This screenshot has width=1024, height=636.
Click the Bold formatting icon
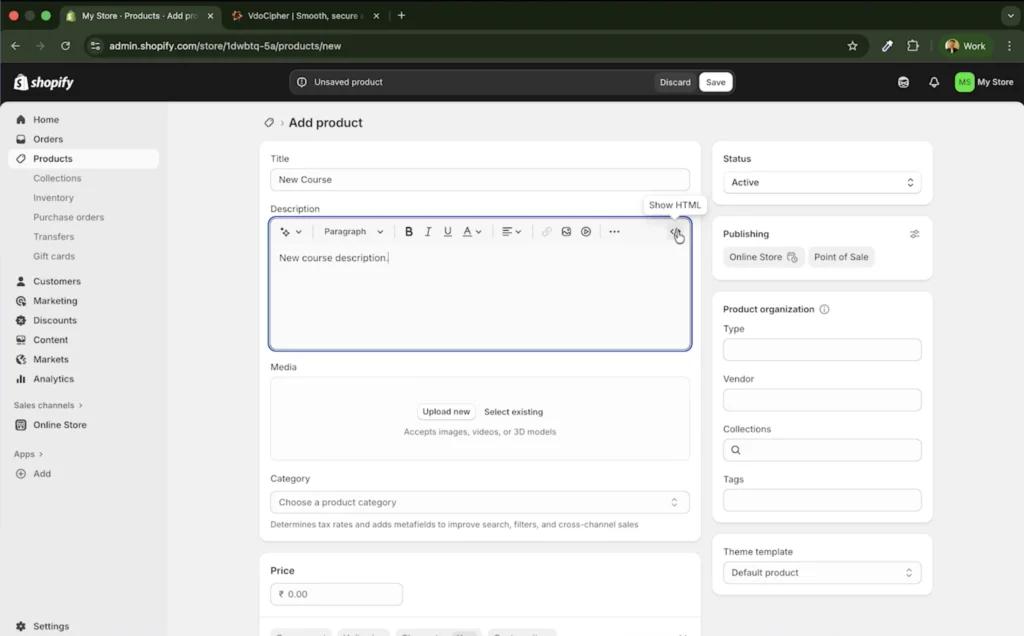tap(409, 232)
